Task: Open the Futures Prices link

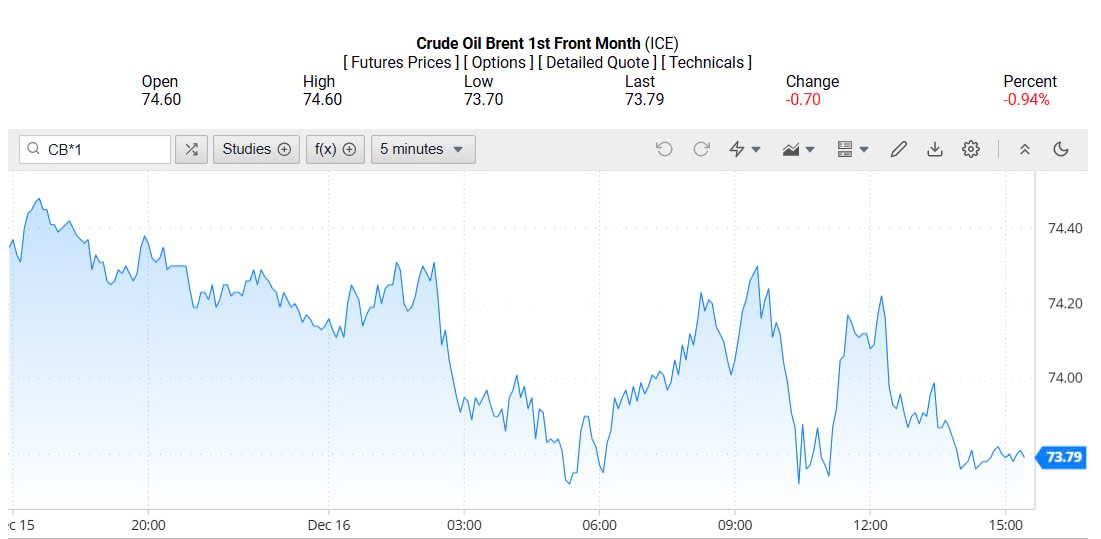Action: pyautogui.click(x=401, y=62)
